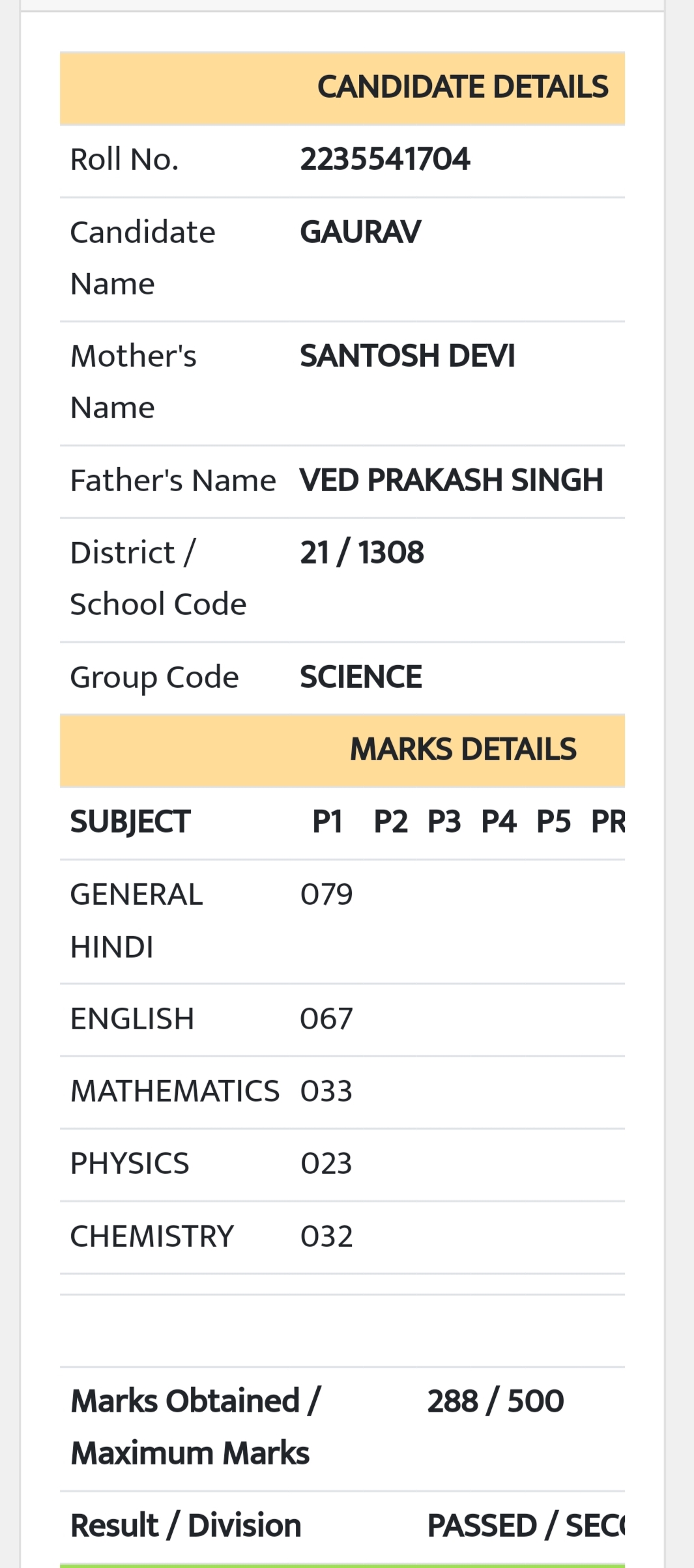Viewport: 694px width, 1568px height.
Task: Click the Result / Division label
Action: tap(186, 1526)
